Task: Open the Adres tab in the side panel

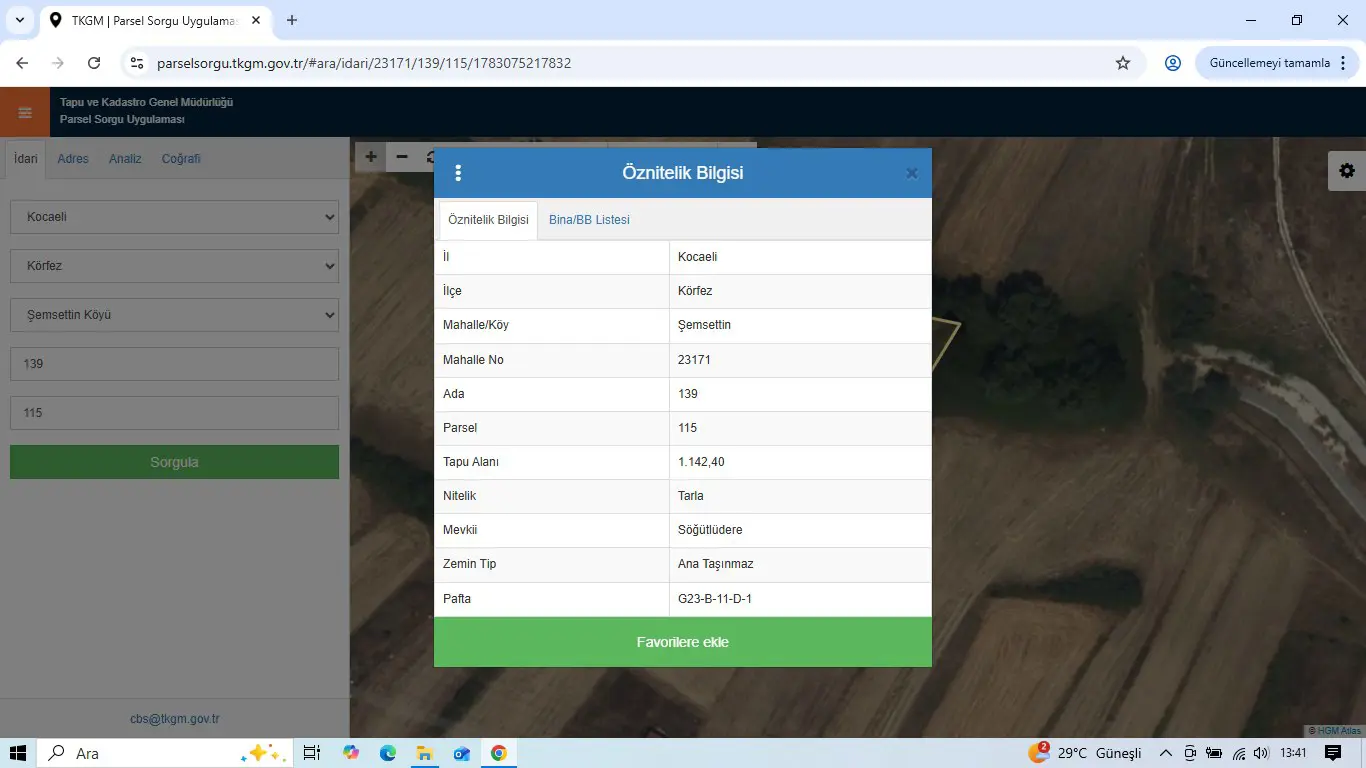Action: (73, 159)
